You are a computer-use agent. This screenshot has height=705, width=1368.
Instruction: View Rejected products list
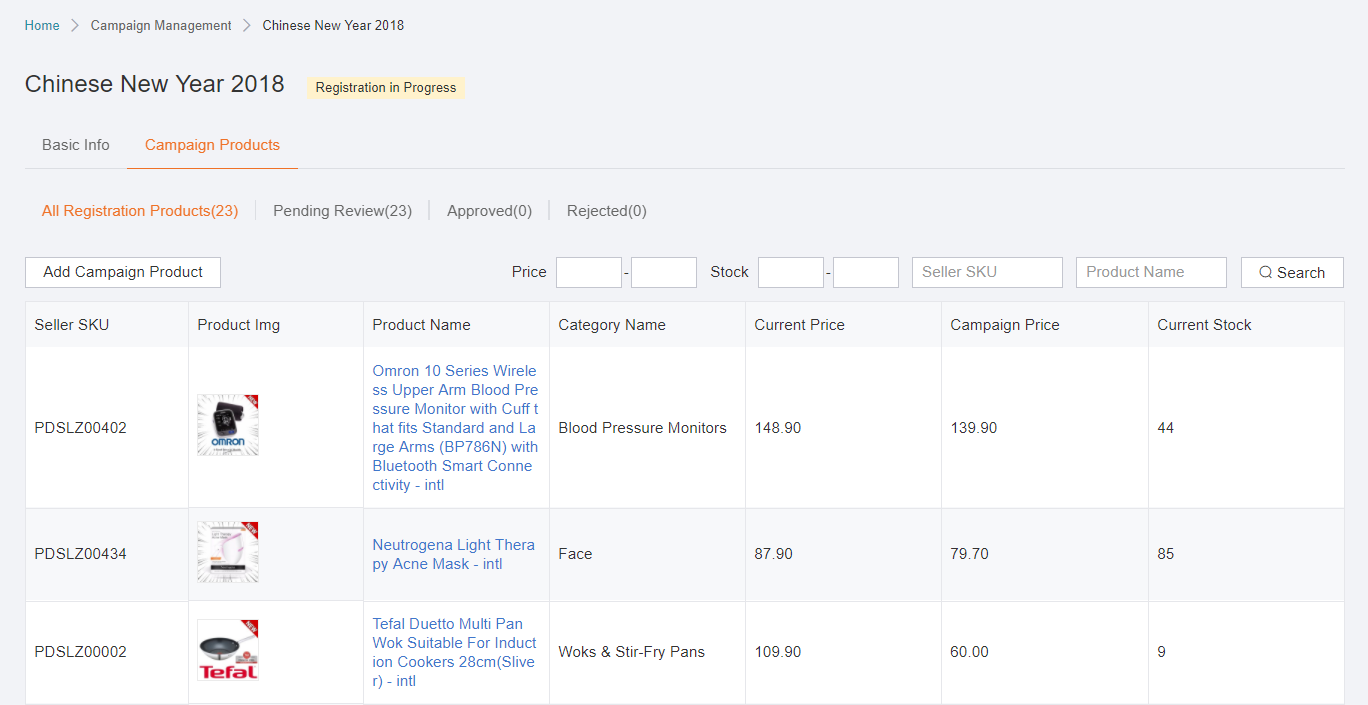606,211
